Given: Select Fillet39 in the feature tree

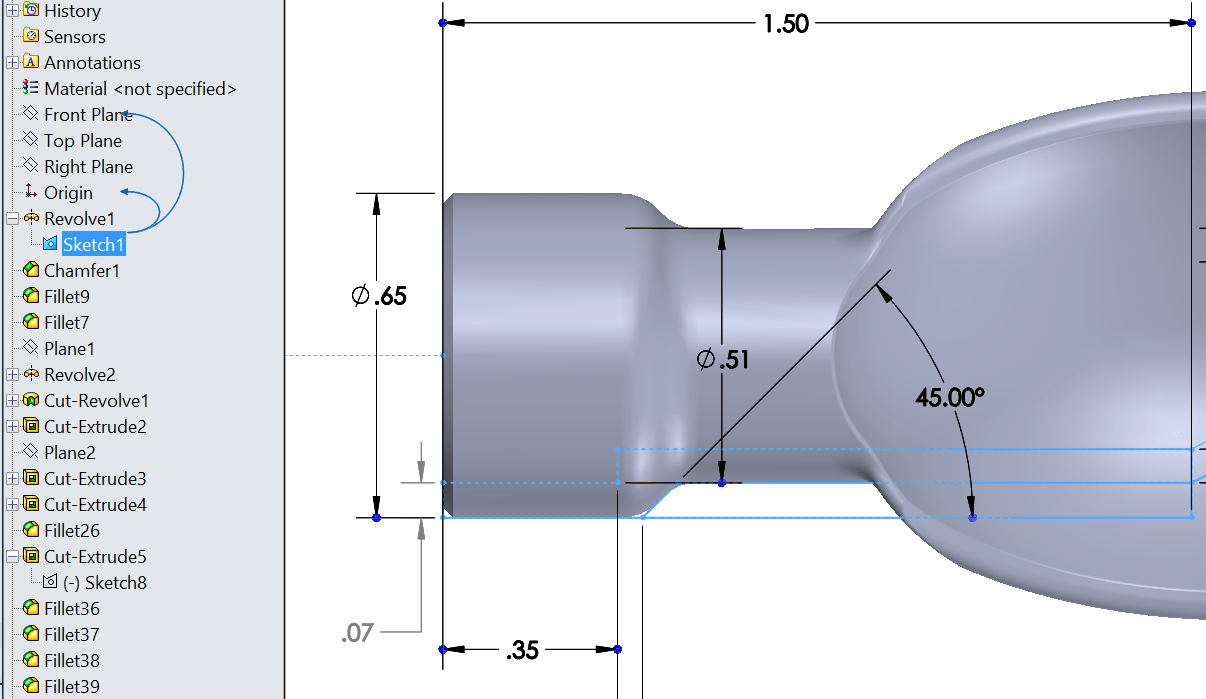Looking at the screenshot, I should (72, 687).
